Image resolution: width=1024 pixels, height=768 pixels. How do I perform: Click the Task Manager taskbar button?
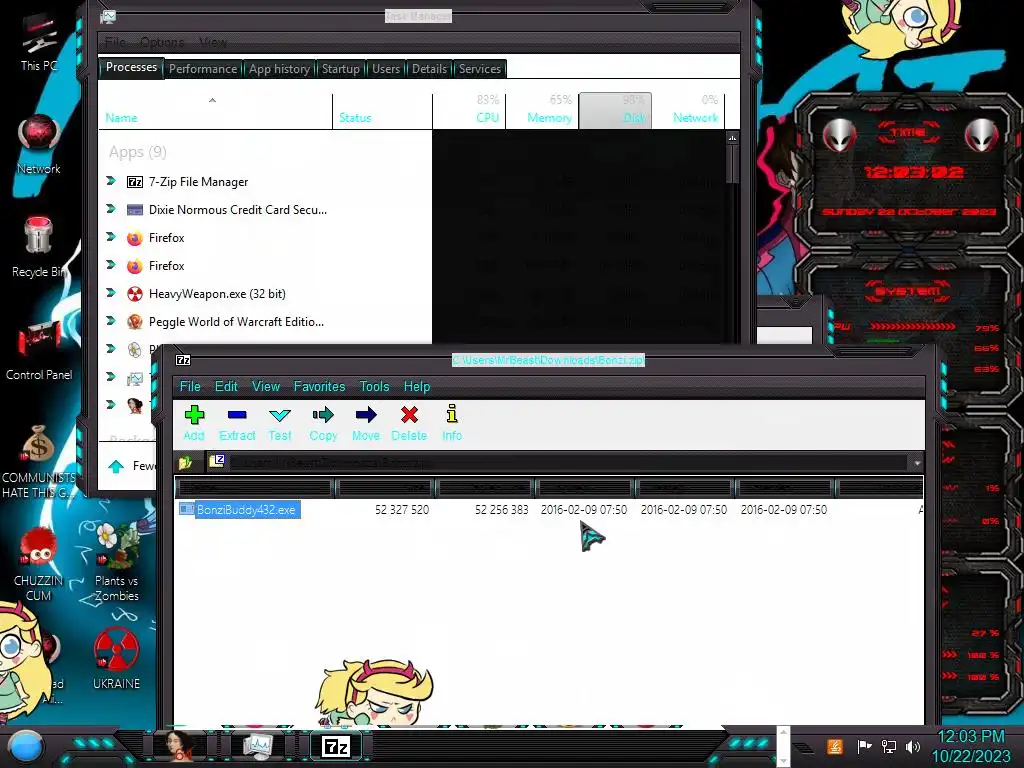coord(257,746)
